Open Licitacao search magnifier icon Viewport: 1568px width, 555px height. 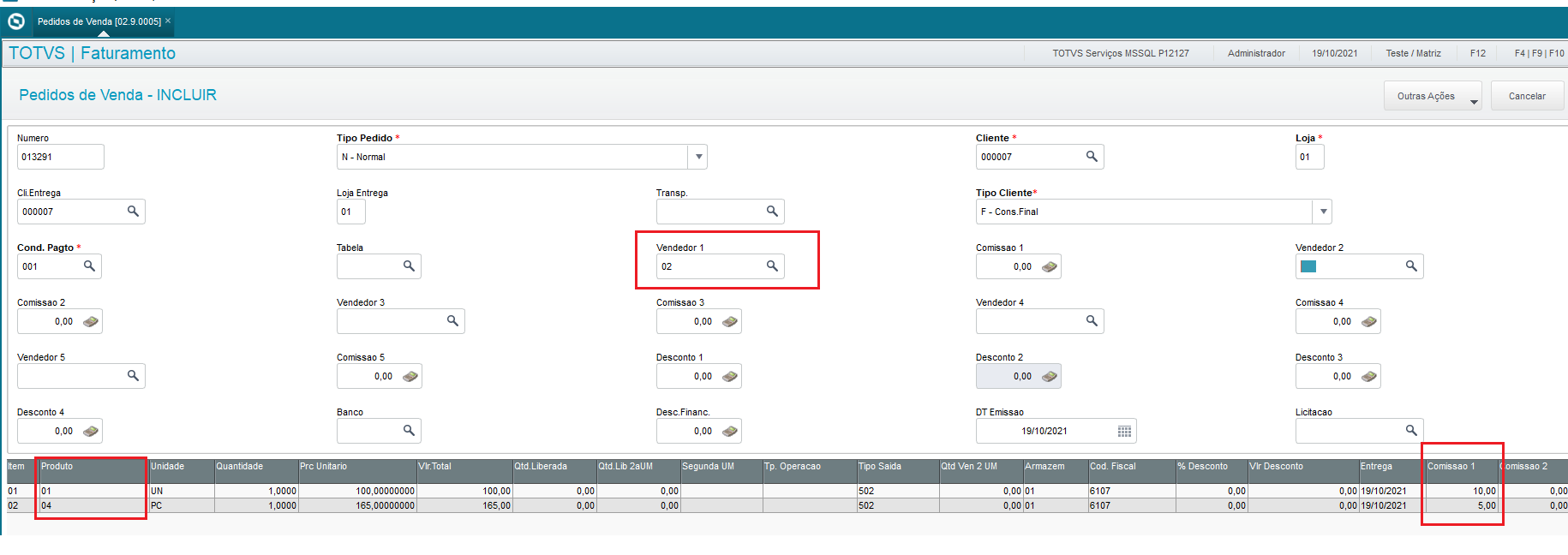[x=1411, y=431]
